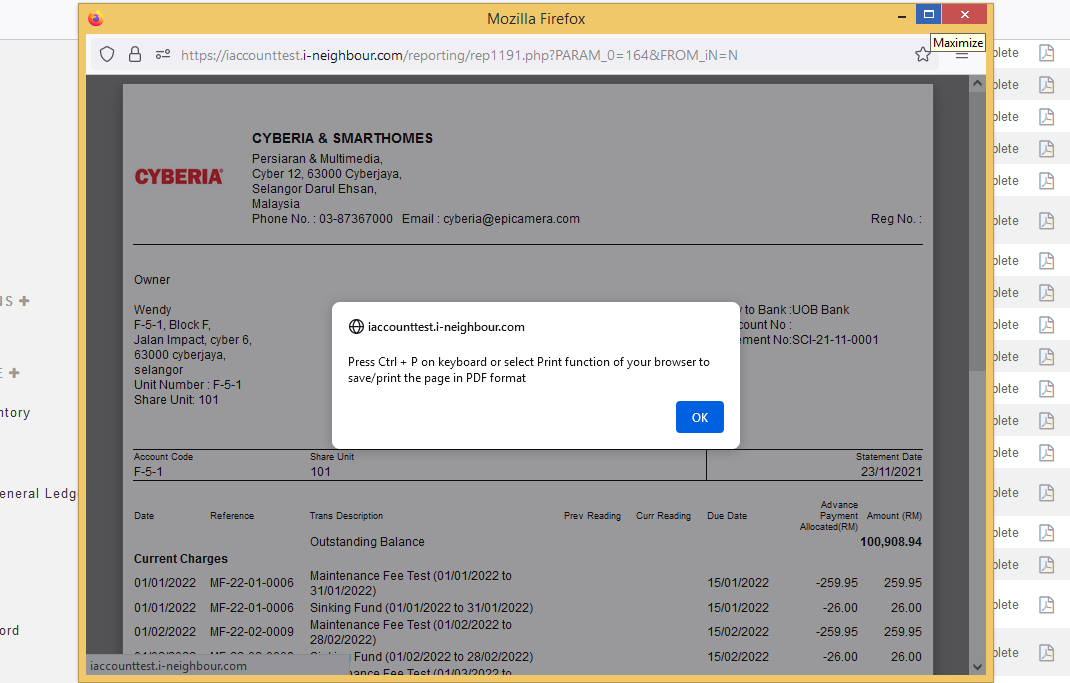This screenshot has width=1070, height=683.
Task: Click the 'Due Date' column header
Action: click(727, 516)
